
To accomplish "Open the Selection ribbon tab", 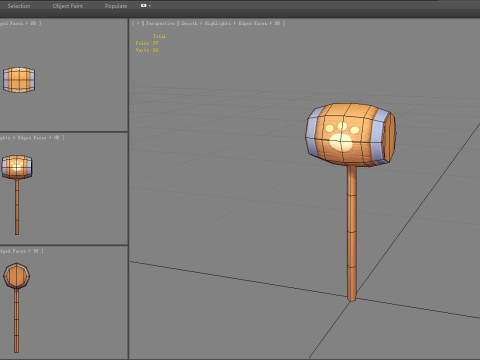I will pyautogui.click(x=19, y=6).
